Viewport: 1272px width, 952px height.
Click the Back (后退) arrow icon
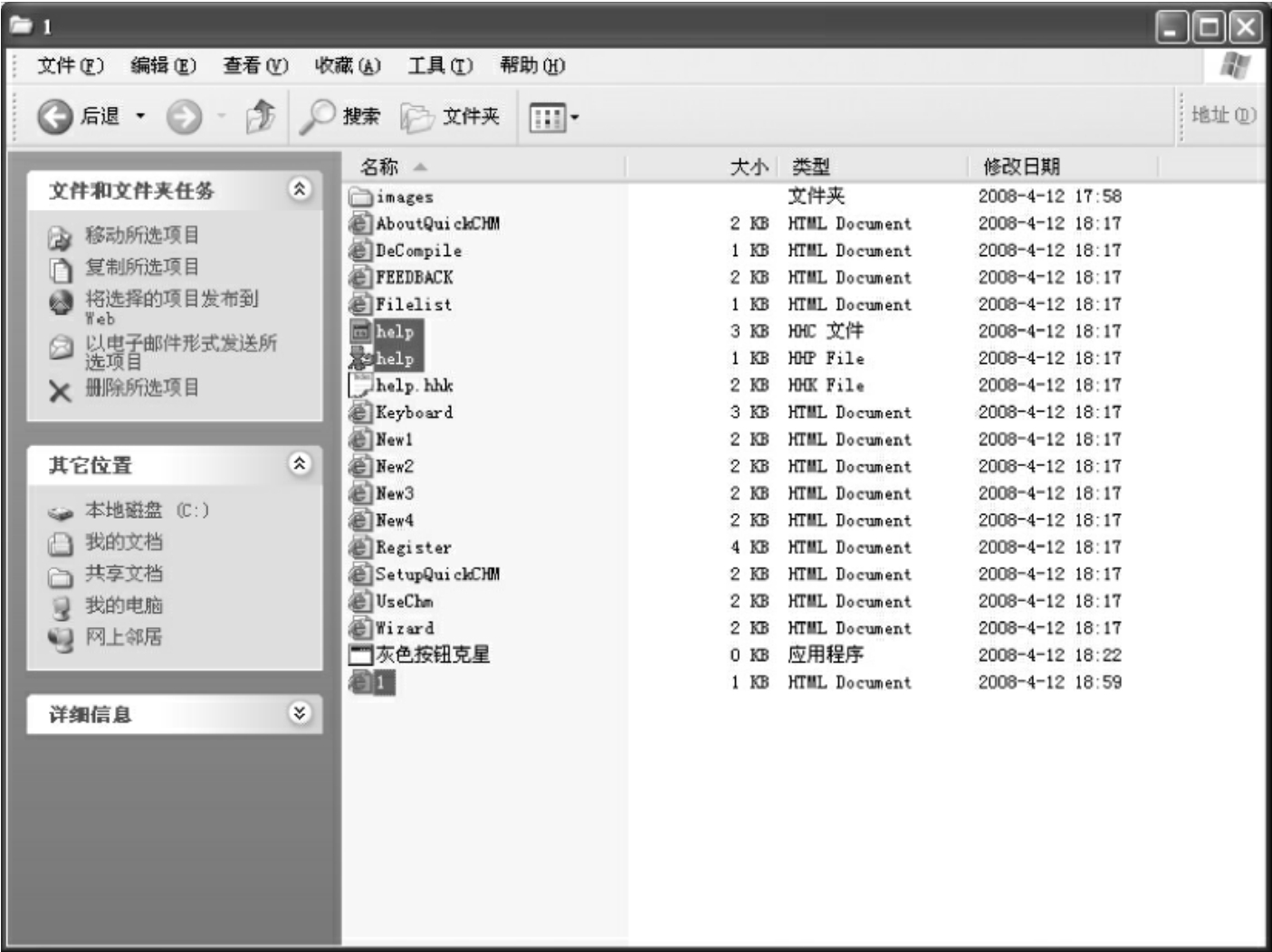pyautogui.click(x=54, y=117)
